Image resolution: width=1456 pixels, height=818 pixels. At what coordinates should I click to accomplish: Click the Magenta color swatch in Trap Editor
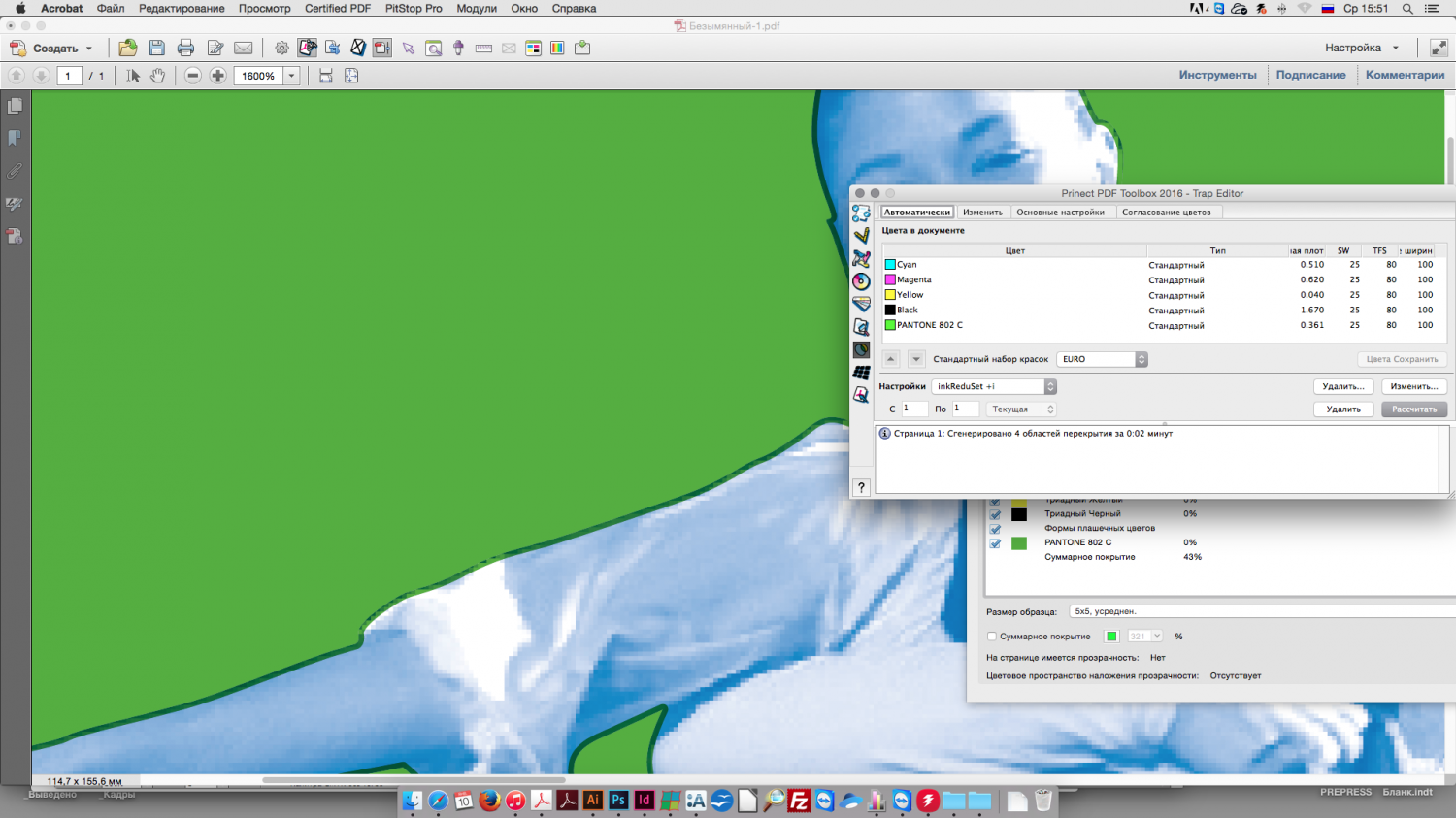[890, 279]
